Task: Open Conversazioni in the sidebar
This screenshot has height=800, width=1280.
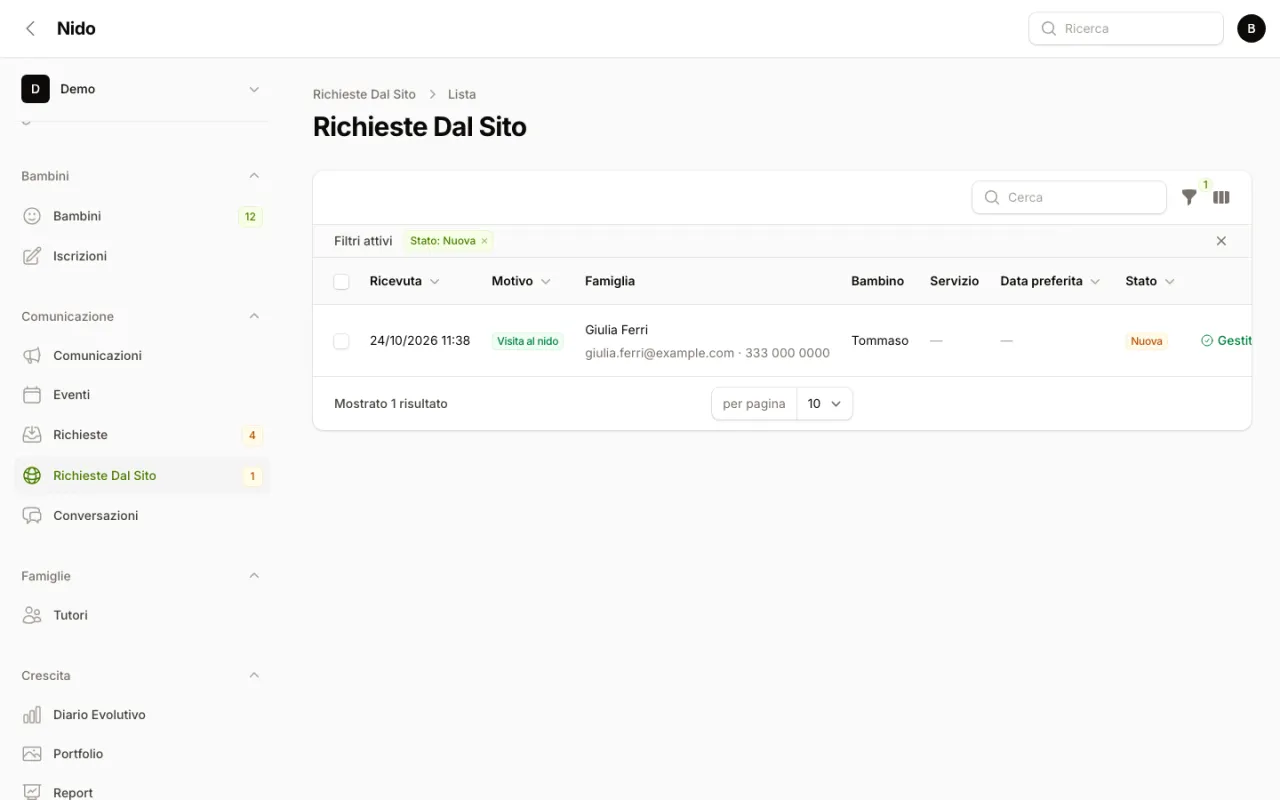Action: [142, 516]
